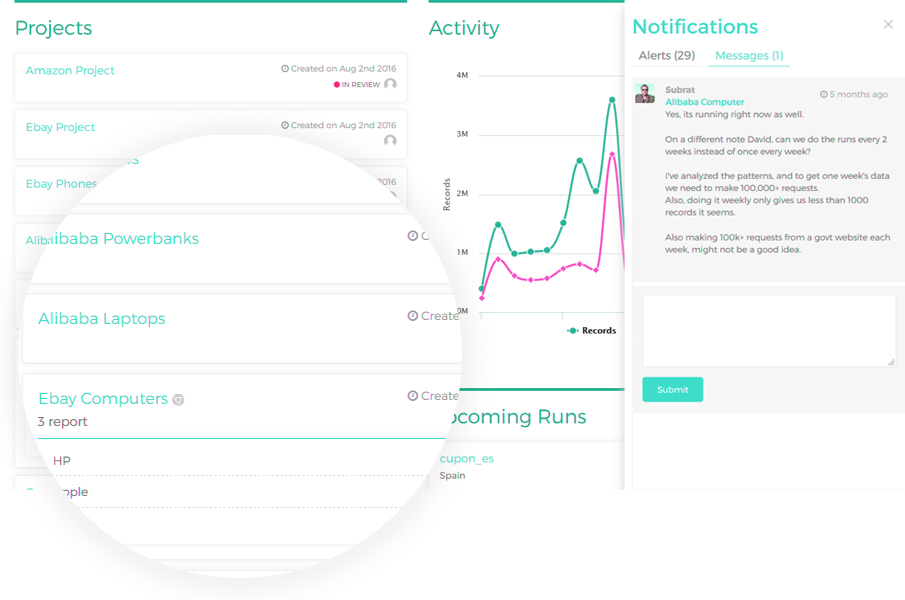Viewport: 905px width, 600px height.
Task: Click the 4M label on chart axis
Action: (x=462, y=75)
